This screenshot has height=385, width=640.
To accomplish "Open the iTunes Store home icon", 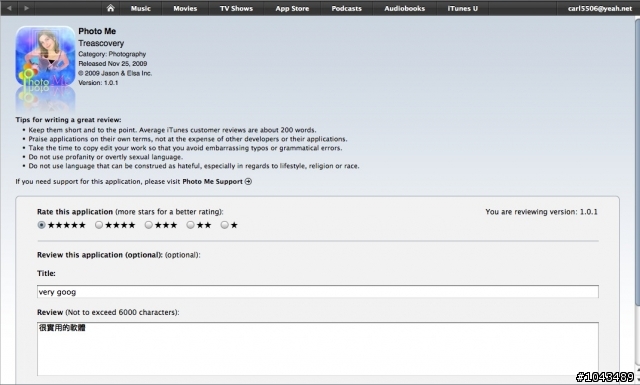I will (x=110, y=8).
